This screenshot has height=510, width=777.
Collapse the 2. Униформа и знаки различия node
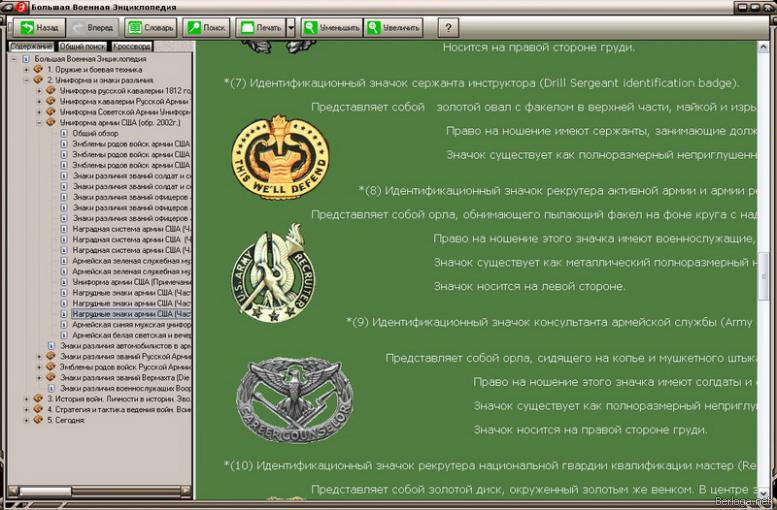[x=26, y=80]
